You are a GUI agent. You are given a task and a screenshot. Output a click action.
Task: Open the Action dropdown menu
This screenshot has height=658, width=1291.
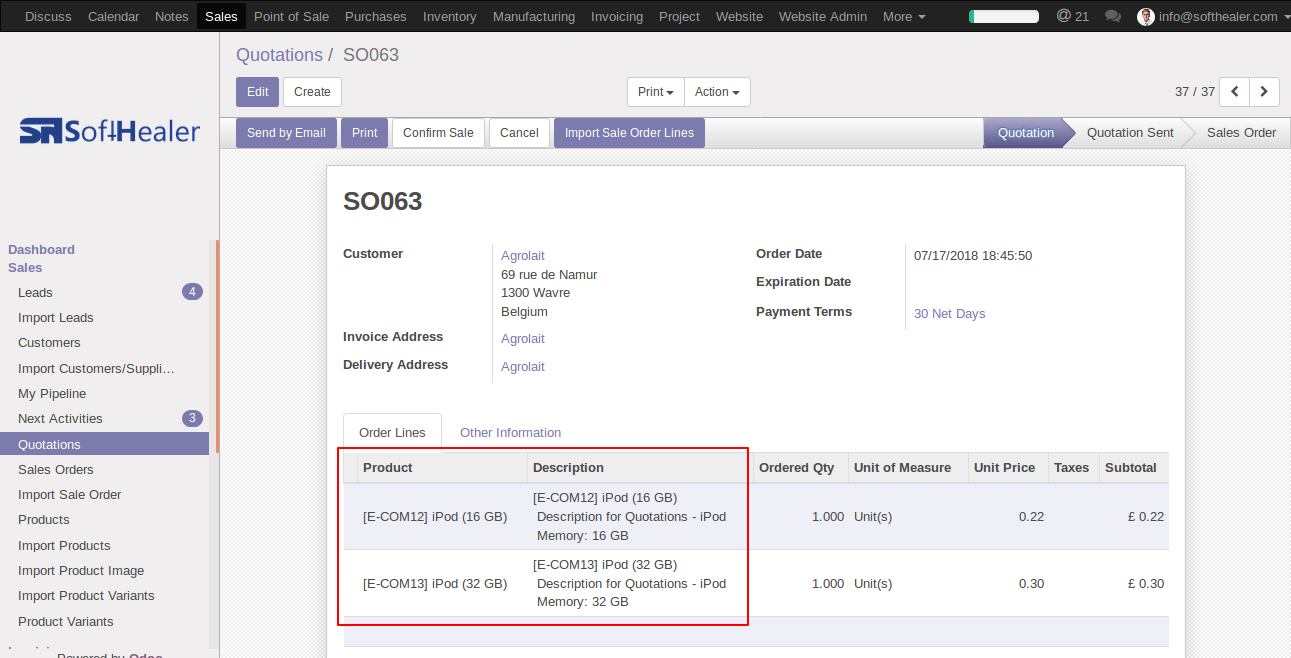(x=717, y=92)
